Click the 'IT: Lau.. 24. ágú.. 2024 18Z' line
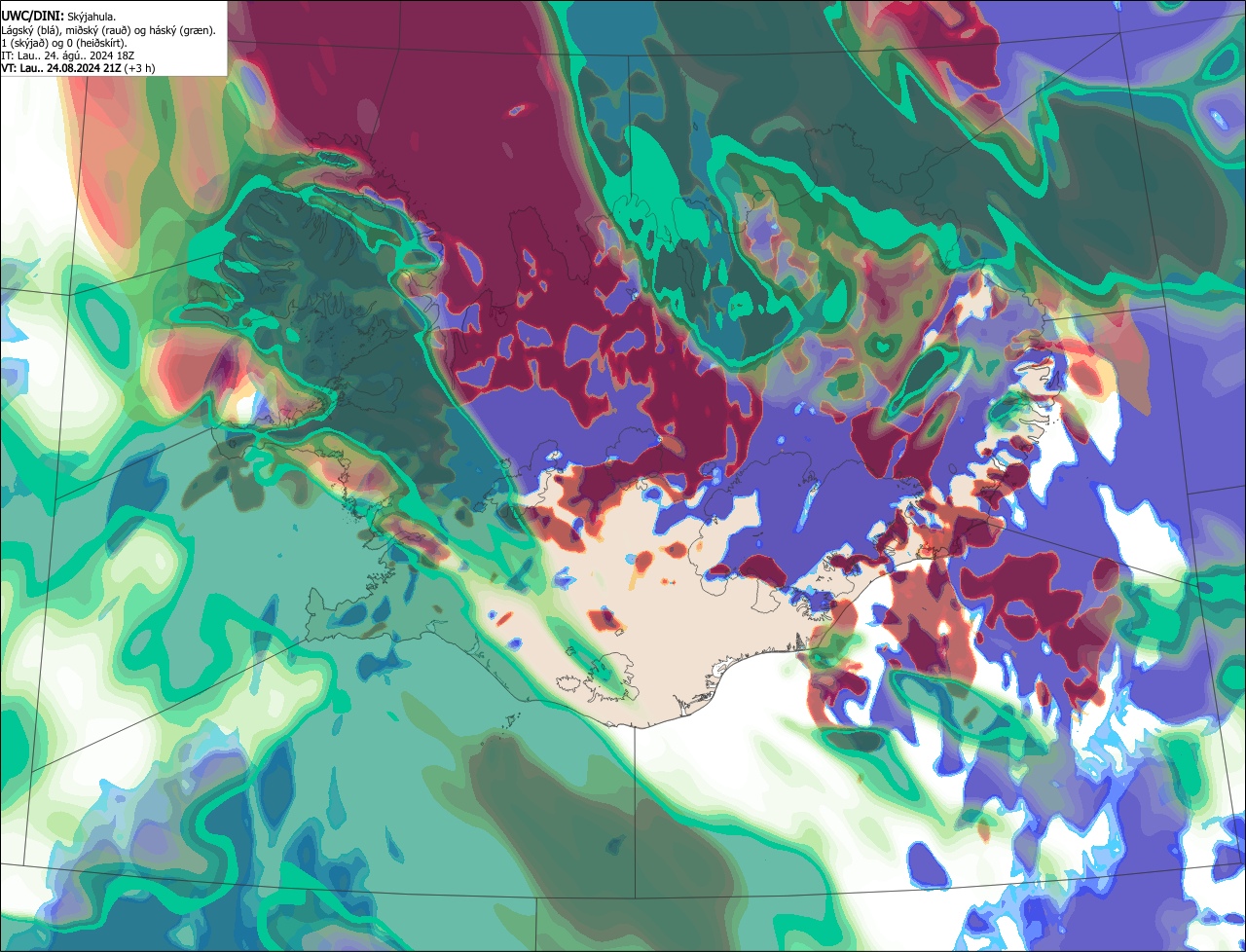The height and width of the screenshot is (952, 1246). [66, 55]
